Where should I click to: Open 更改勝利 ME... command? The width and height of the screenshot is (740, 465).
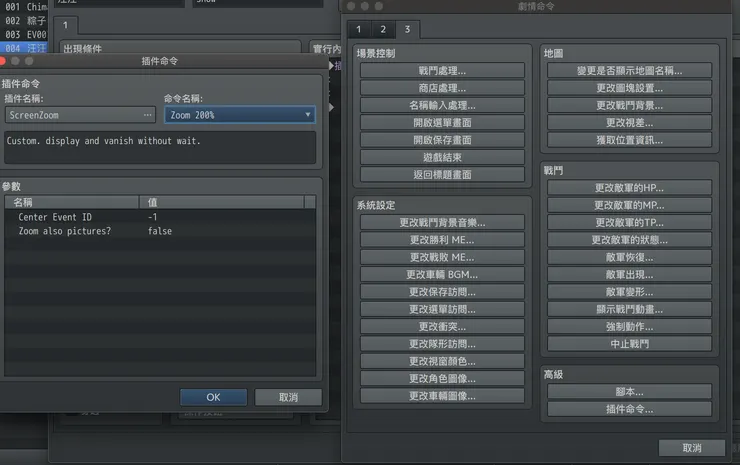pos(442,240)
